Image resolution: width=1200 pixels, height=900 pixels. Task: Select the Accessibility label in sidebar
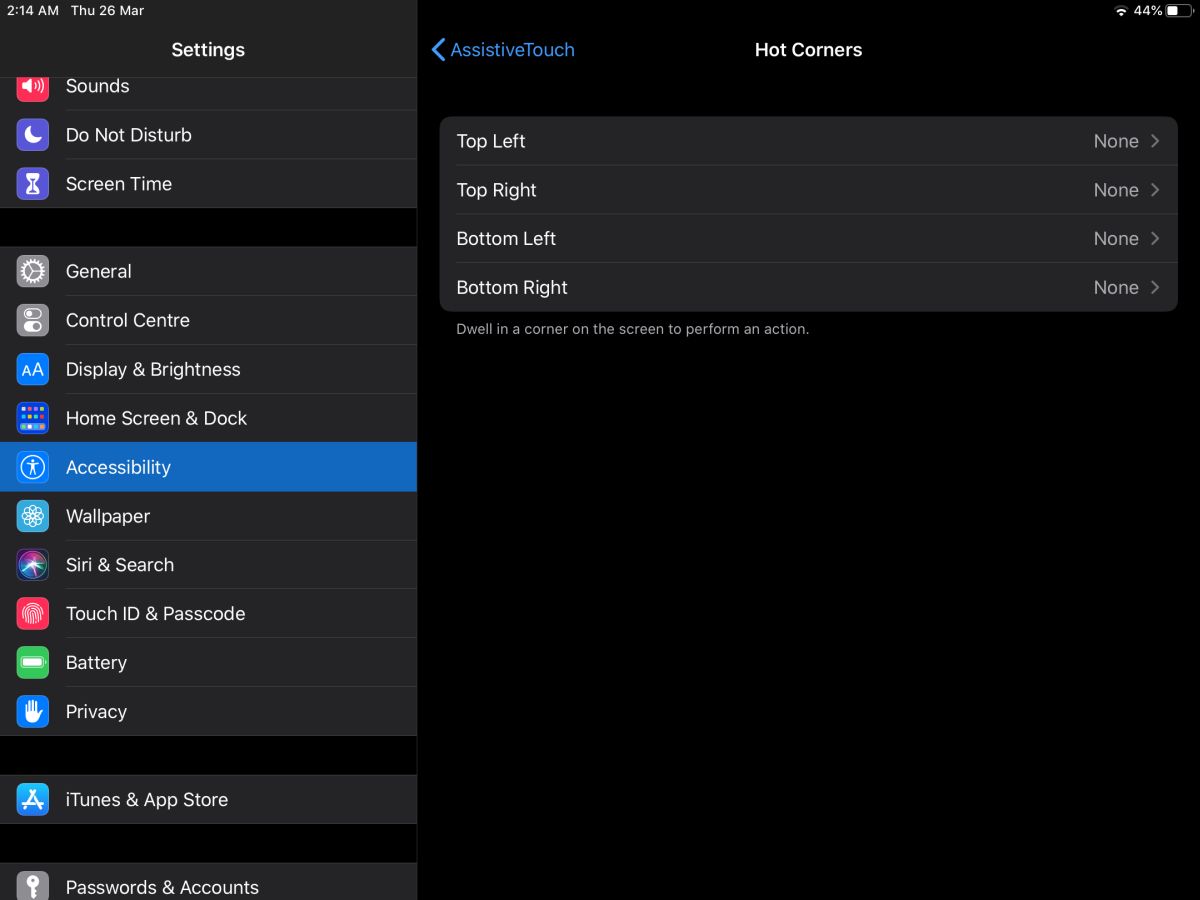point(118,467)
